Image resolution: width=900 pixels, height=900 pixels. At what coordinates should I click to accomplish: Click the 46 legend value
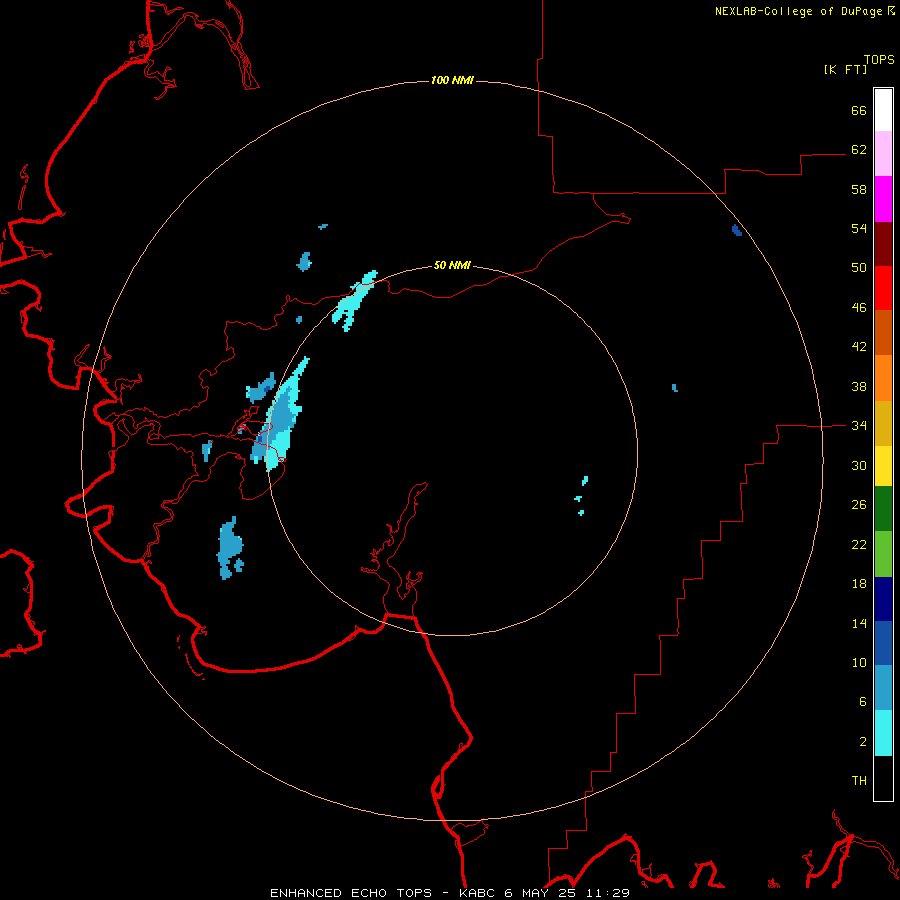(859, 308)
